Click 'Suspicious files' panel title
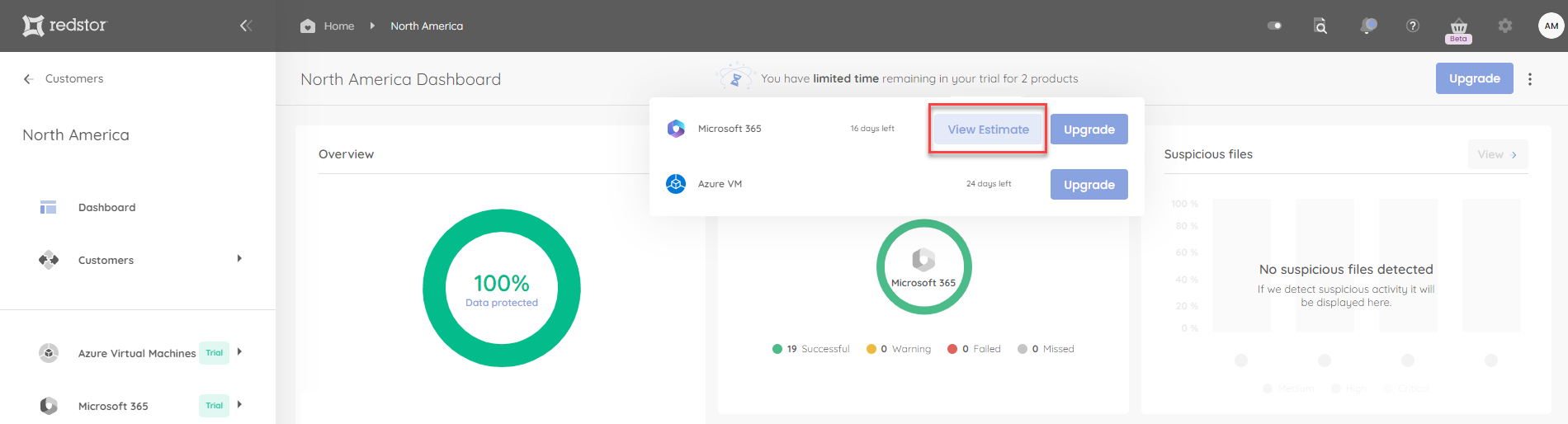 [x=1208, y=154]
